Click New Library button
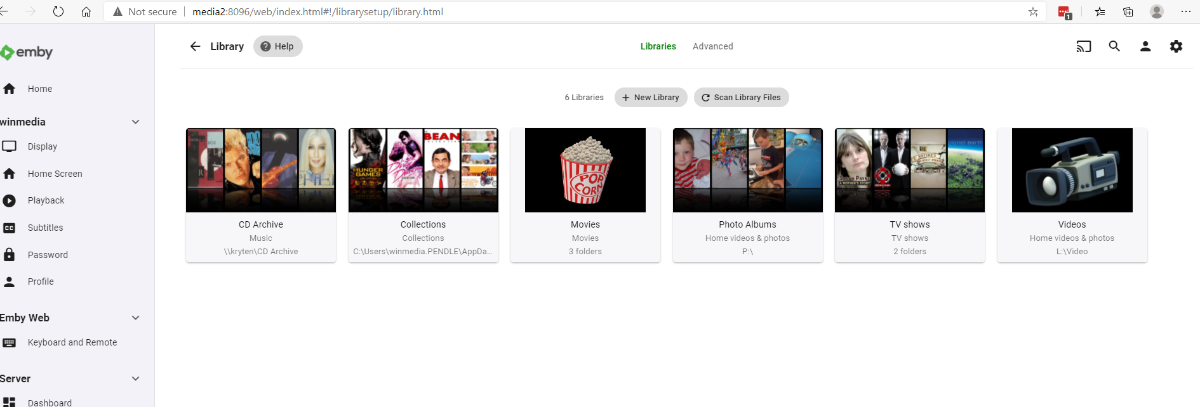 (x=651, y=97)
